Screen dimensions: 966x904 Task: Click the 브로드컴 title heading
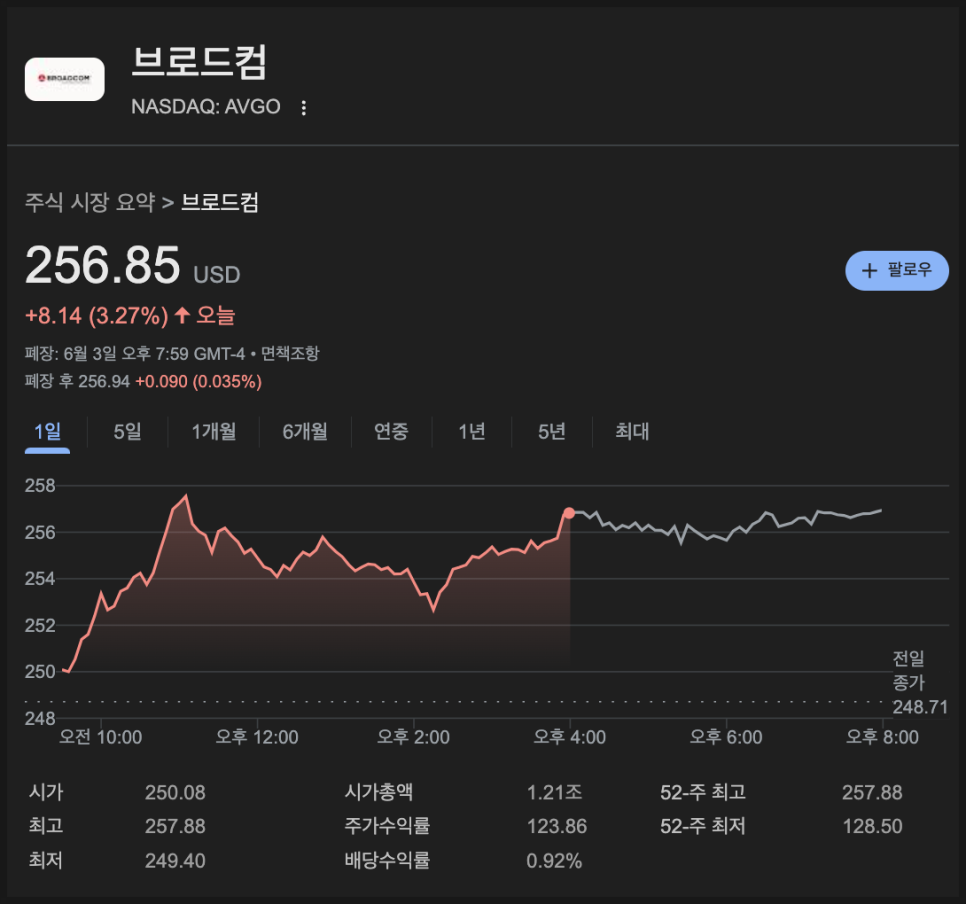[199, 62]
